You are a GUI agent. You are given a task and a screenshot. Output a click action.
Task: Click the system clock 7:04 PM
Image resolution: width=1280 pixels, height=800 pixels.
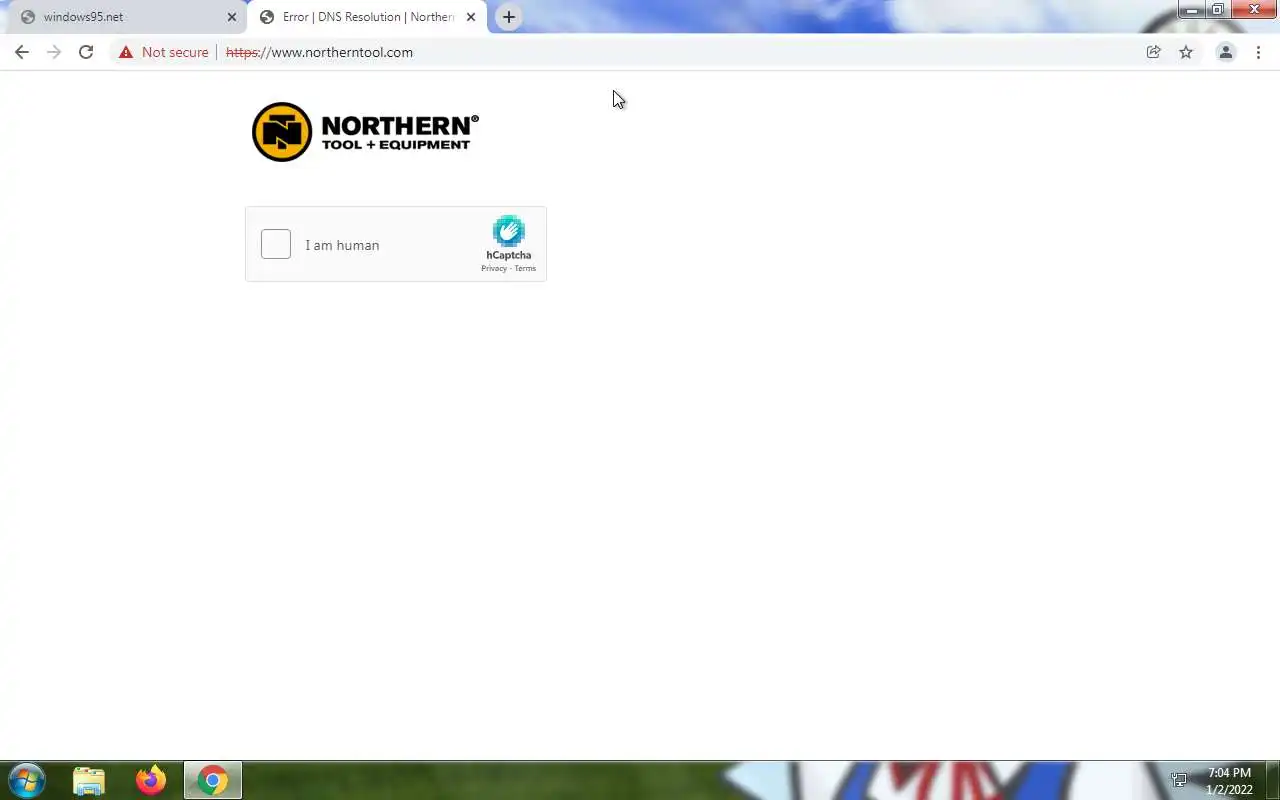[1229, 773]
